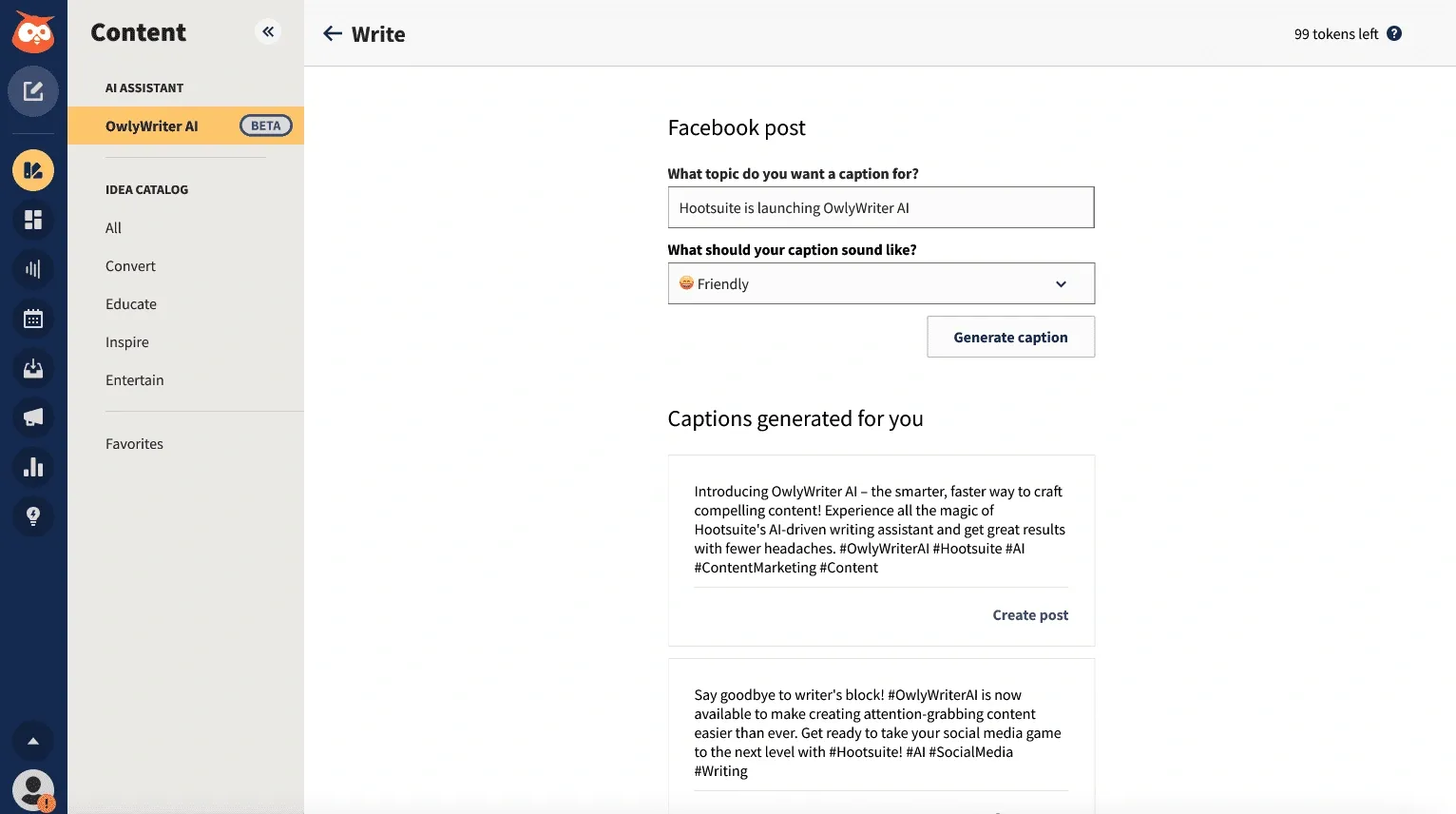This screenshot has height=814, width=1456.
Task: Click the topic input containing Hootsuite launch text
Action: tap(880, 207)
